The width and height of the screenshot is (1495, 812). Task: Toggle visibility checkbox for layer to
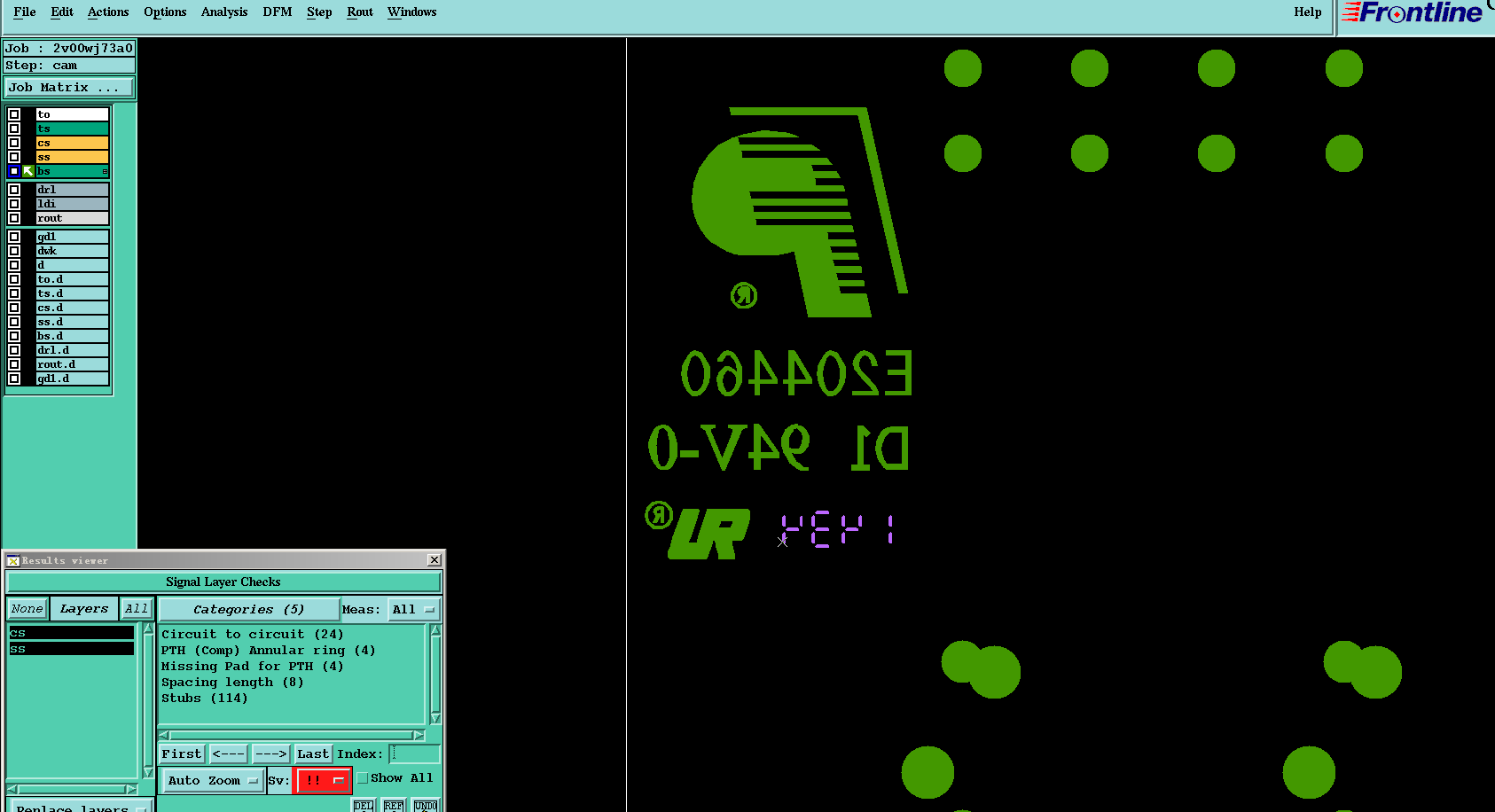click(x=14, y=114)
